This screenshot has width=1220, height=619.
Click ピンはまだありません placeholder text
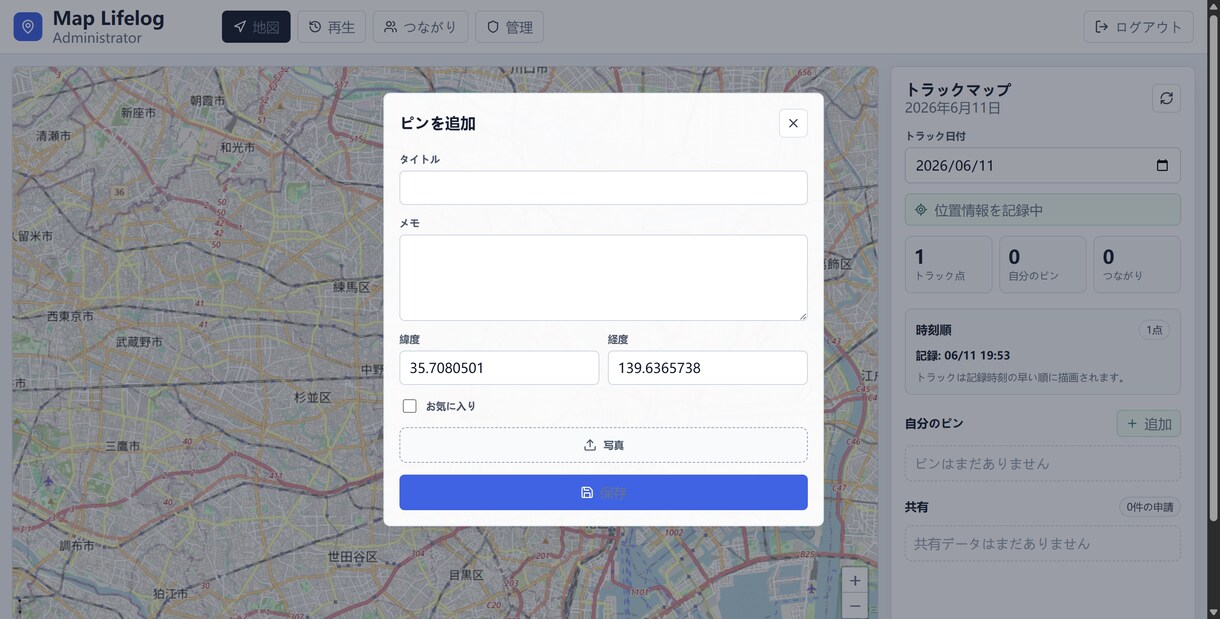coord(982,464)
